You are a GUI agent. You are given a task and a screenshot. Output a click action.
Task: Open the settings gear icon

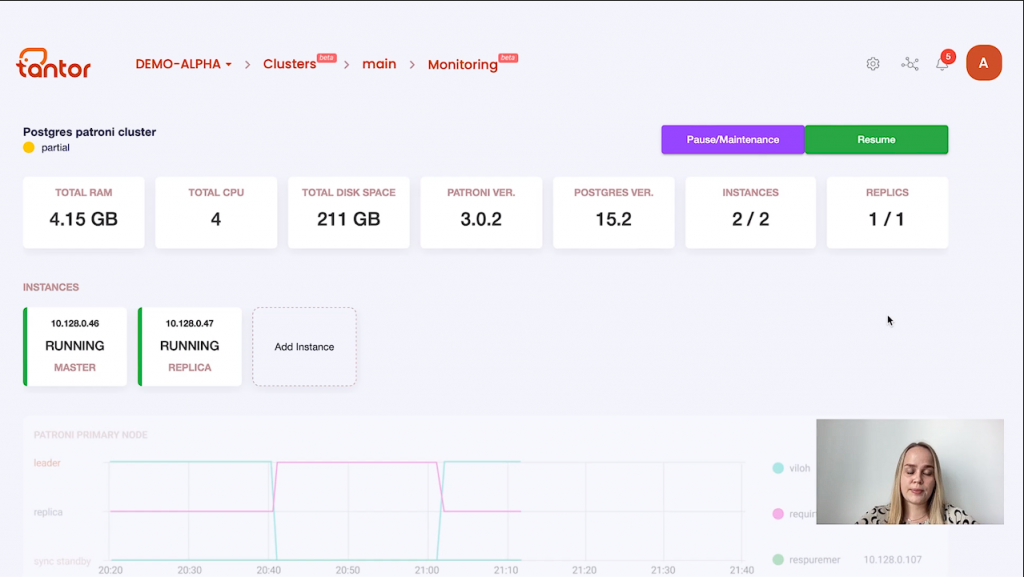pyautogui.click(x=872, y=64)
